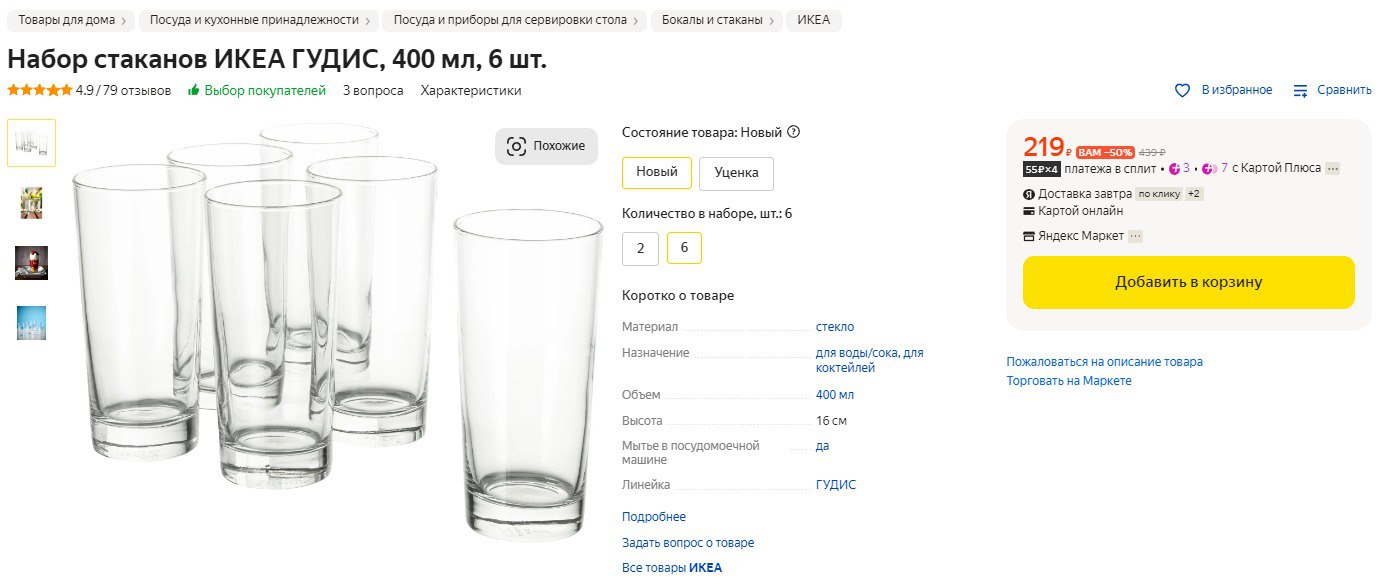Select the Уценка condition option

736,173
